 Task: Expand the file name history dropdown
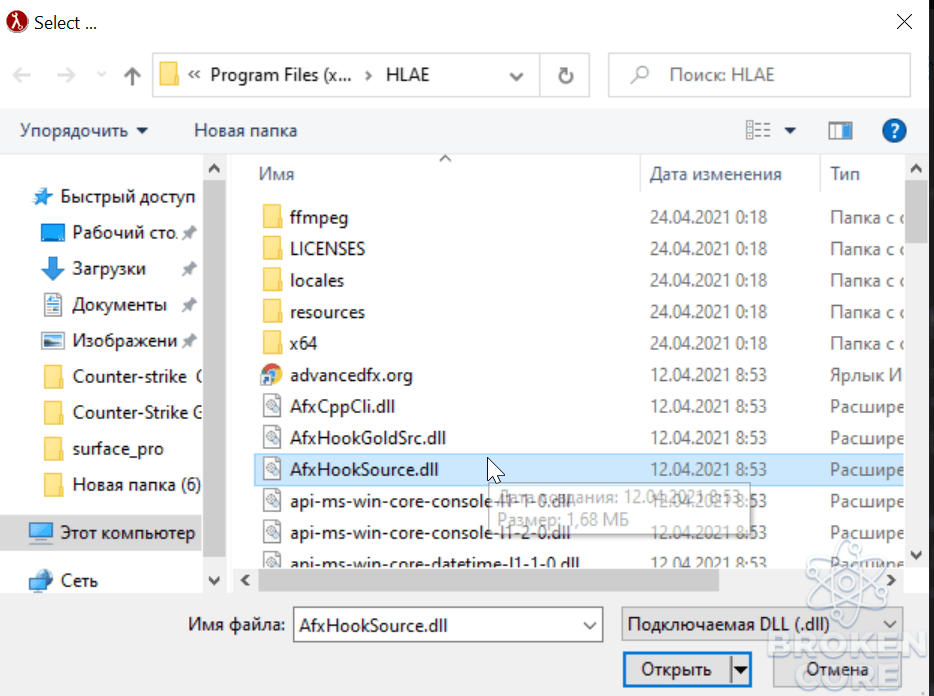[x=589, y=625]
